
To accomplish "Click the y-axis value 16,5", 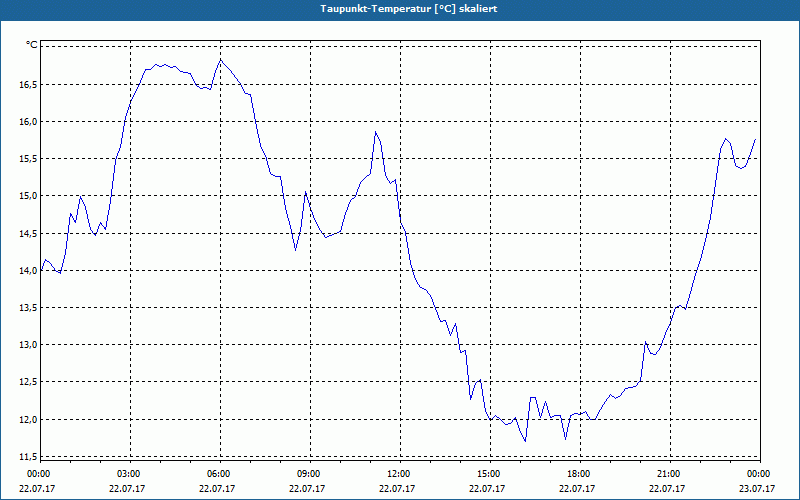I will [x=28, y=84].
